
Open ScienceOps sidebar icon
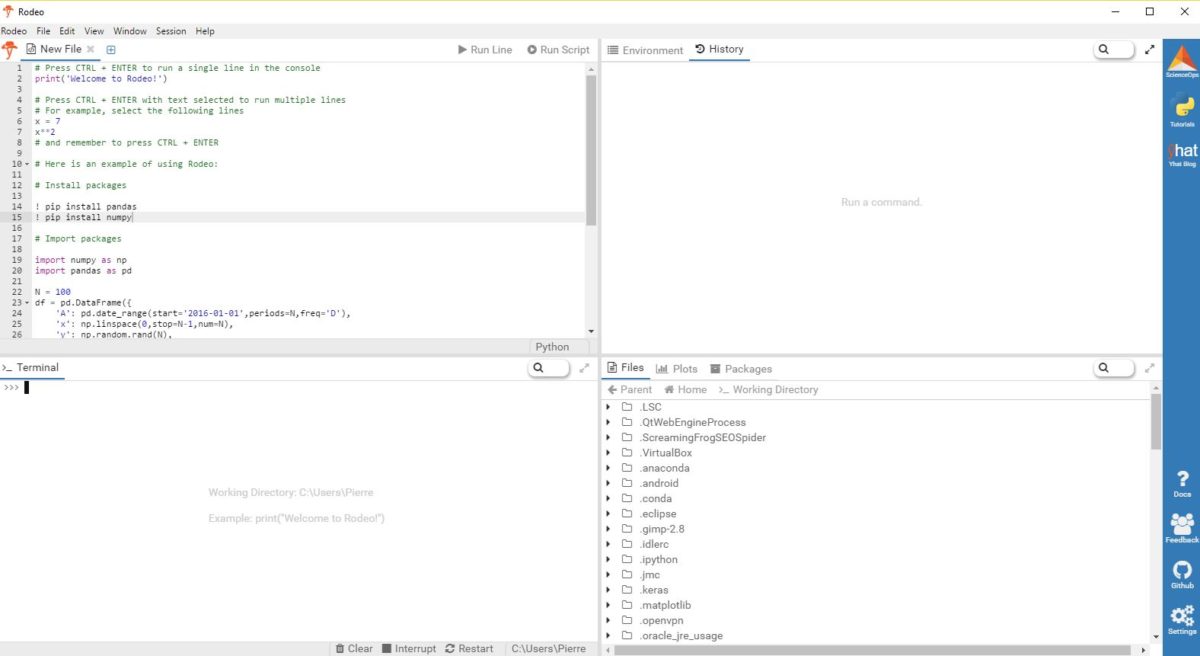pyautogui.click(x=1181, y=61)
